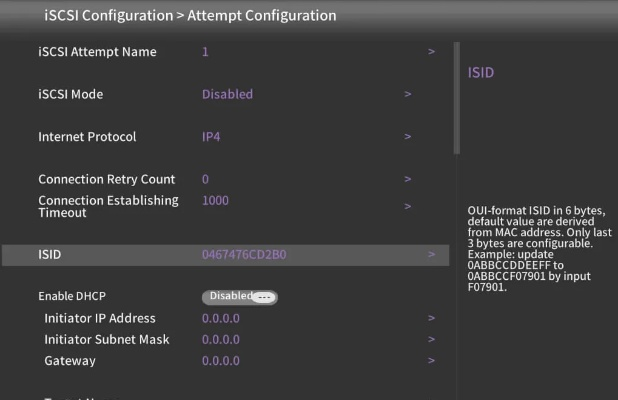Click the iSCSI Attempt Name value 1

point(205,51)
